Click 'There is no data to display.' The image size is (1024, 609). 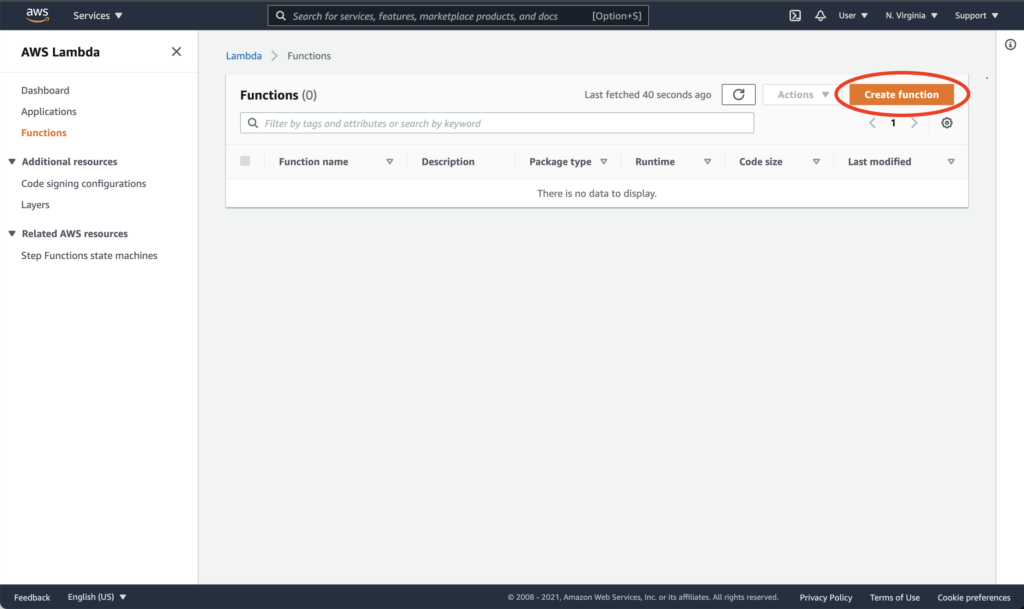(597, 193)
